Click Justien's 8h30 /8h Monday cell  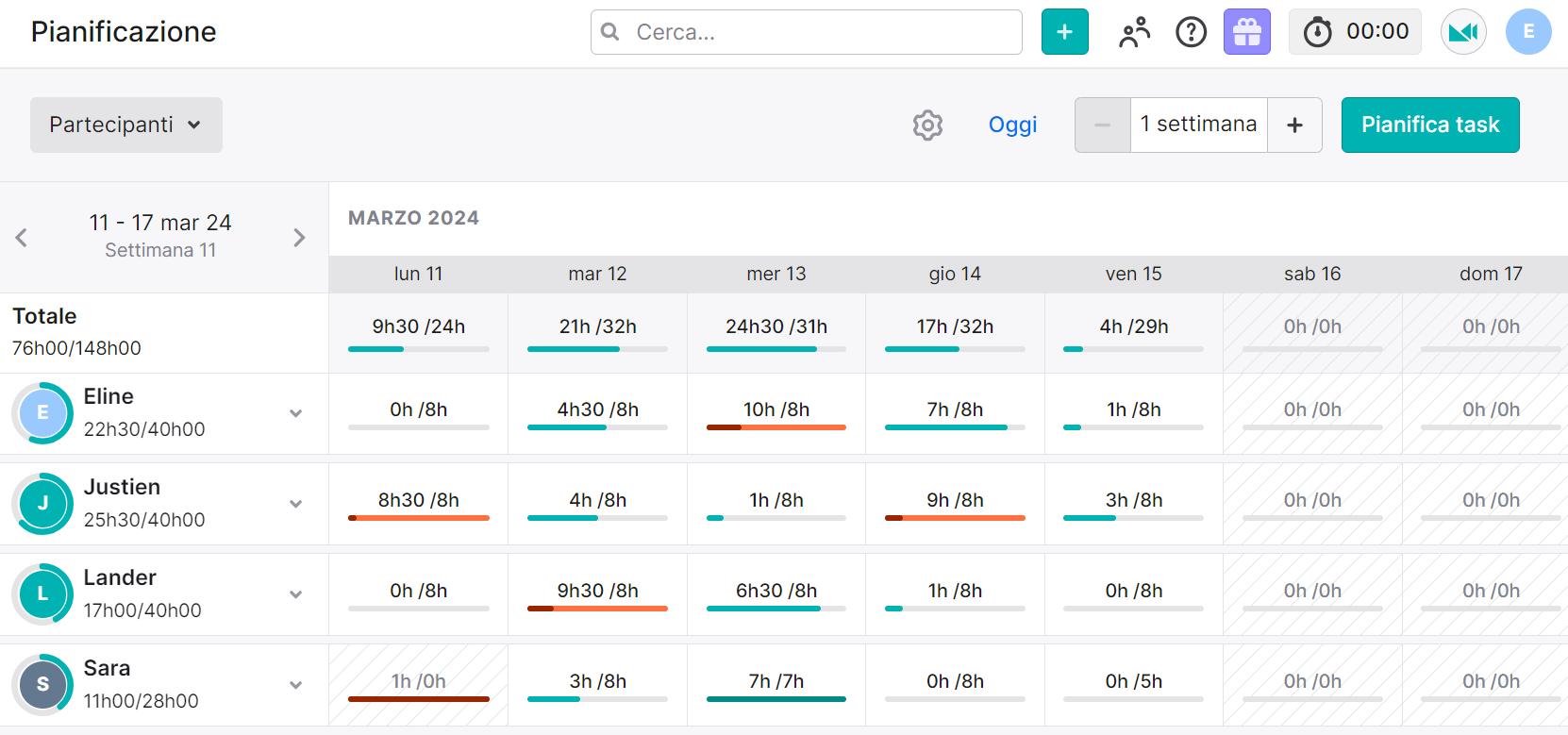pos(418,504)
